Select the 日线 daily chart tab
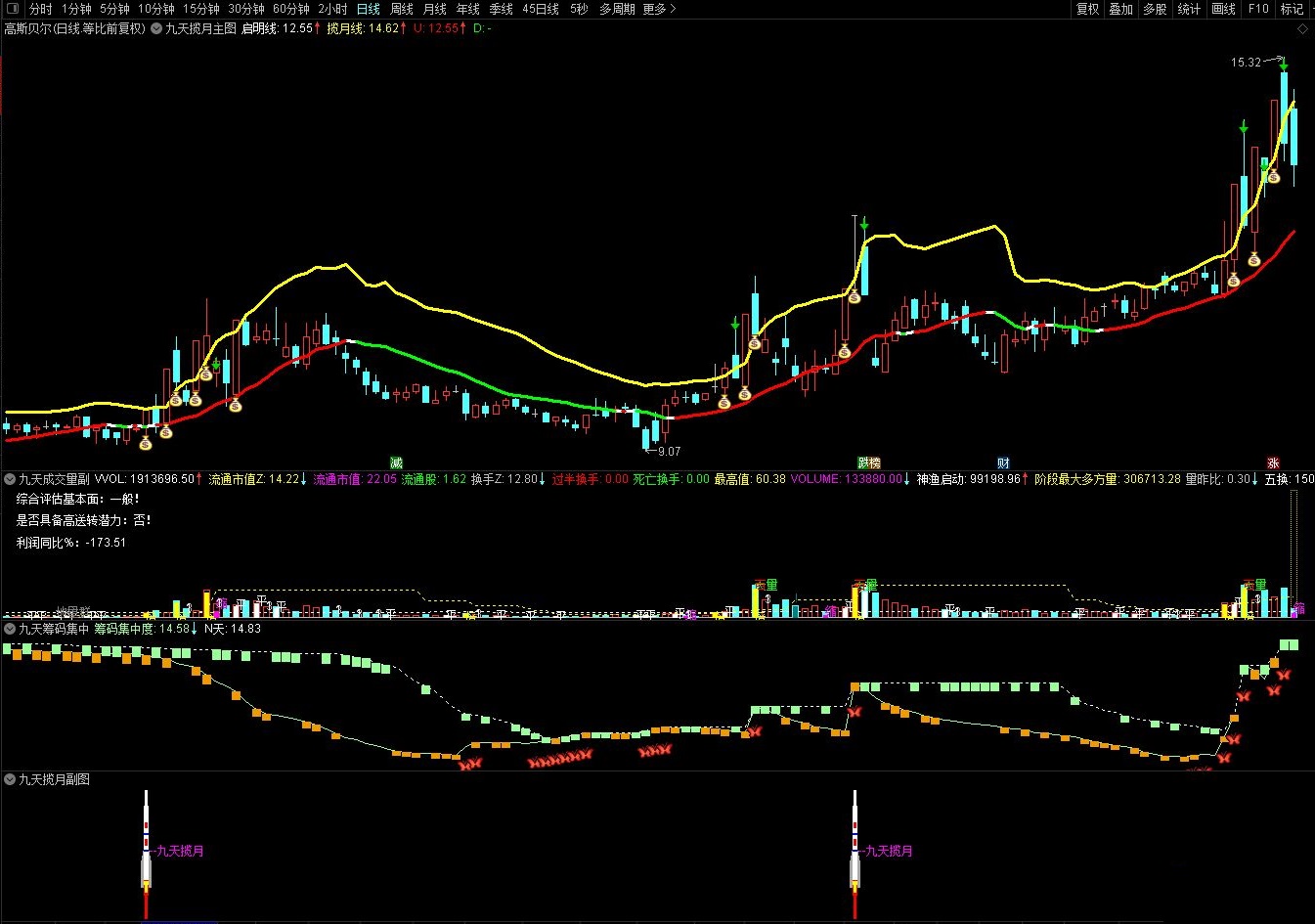 (x=369, y=9)
